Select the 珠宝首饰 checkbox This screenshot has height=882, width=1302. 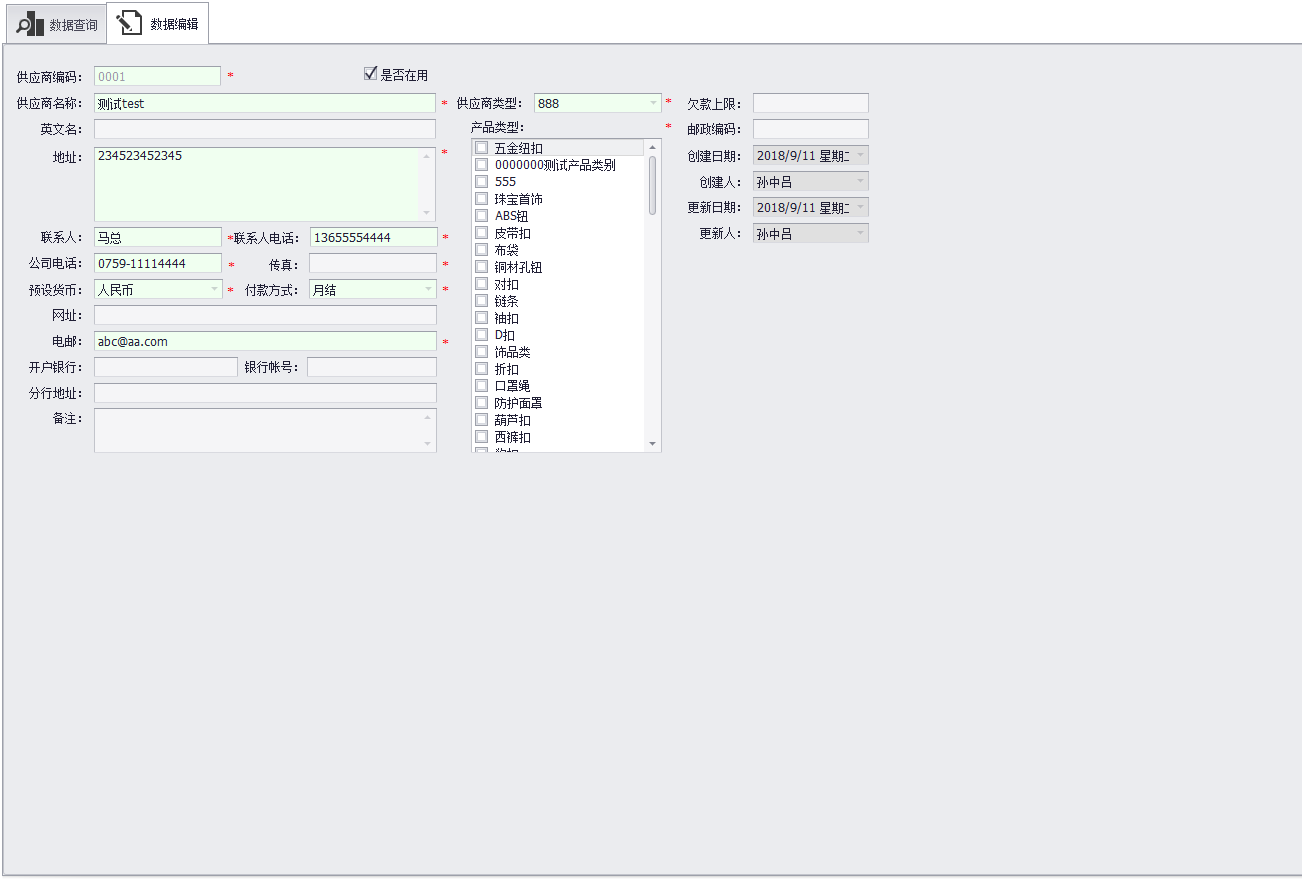tap(481, 198)
